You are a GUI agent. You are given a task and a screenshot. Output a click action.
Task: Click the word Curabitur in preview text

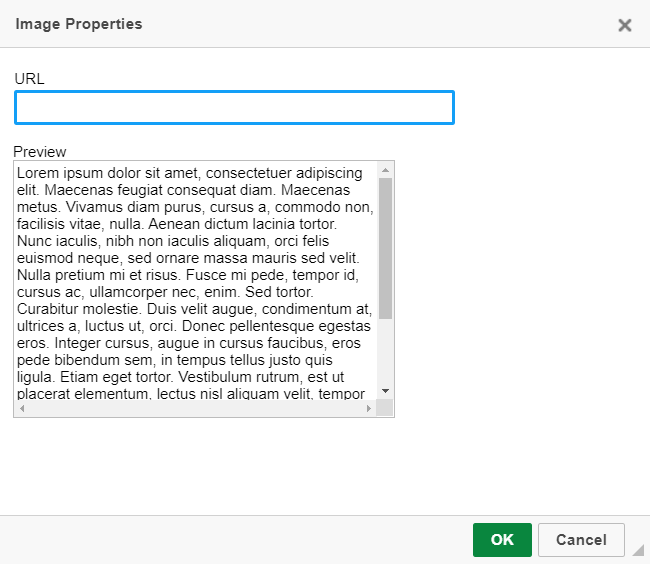[x=48, y=309]
